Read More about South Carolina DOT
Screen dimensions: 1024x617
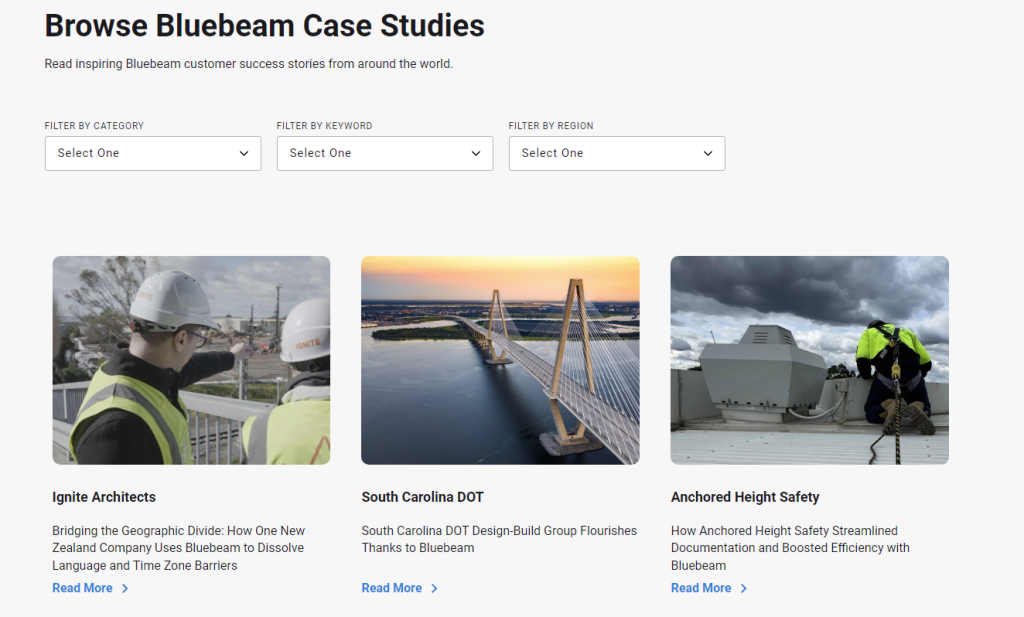point(392,588)
